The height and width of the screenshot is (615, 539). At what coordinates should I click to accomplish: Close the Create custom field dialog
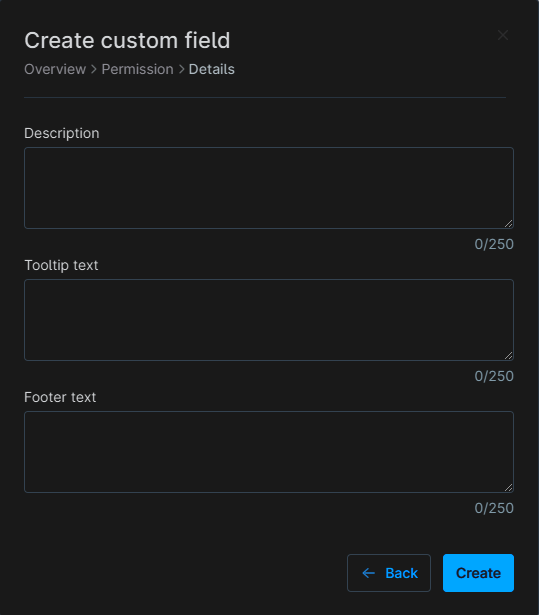point(503,35)
